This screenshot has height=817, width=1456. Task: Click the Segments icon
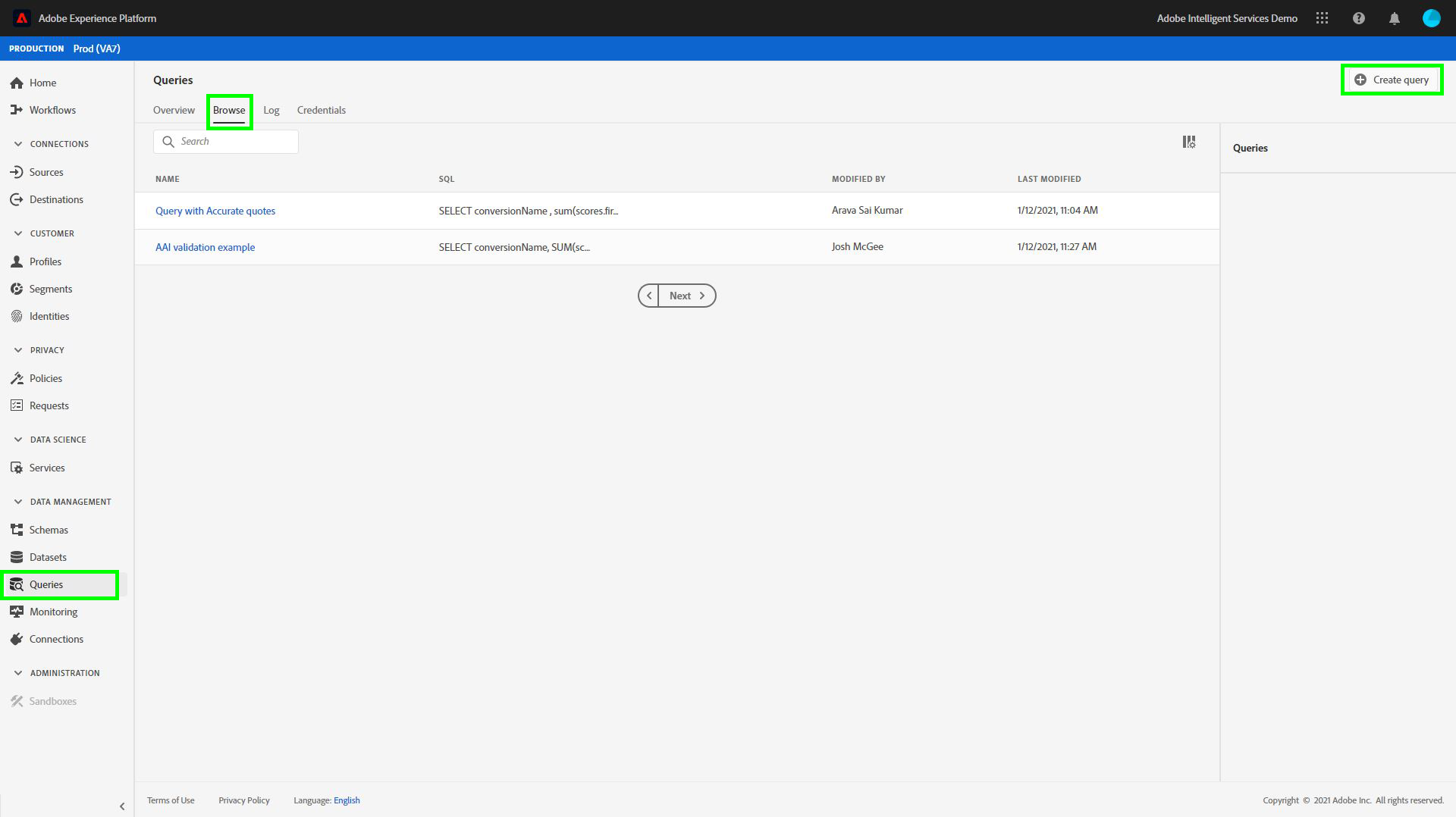click(x=17, y=289)
